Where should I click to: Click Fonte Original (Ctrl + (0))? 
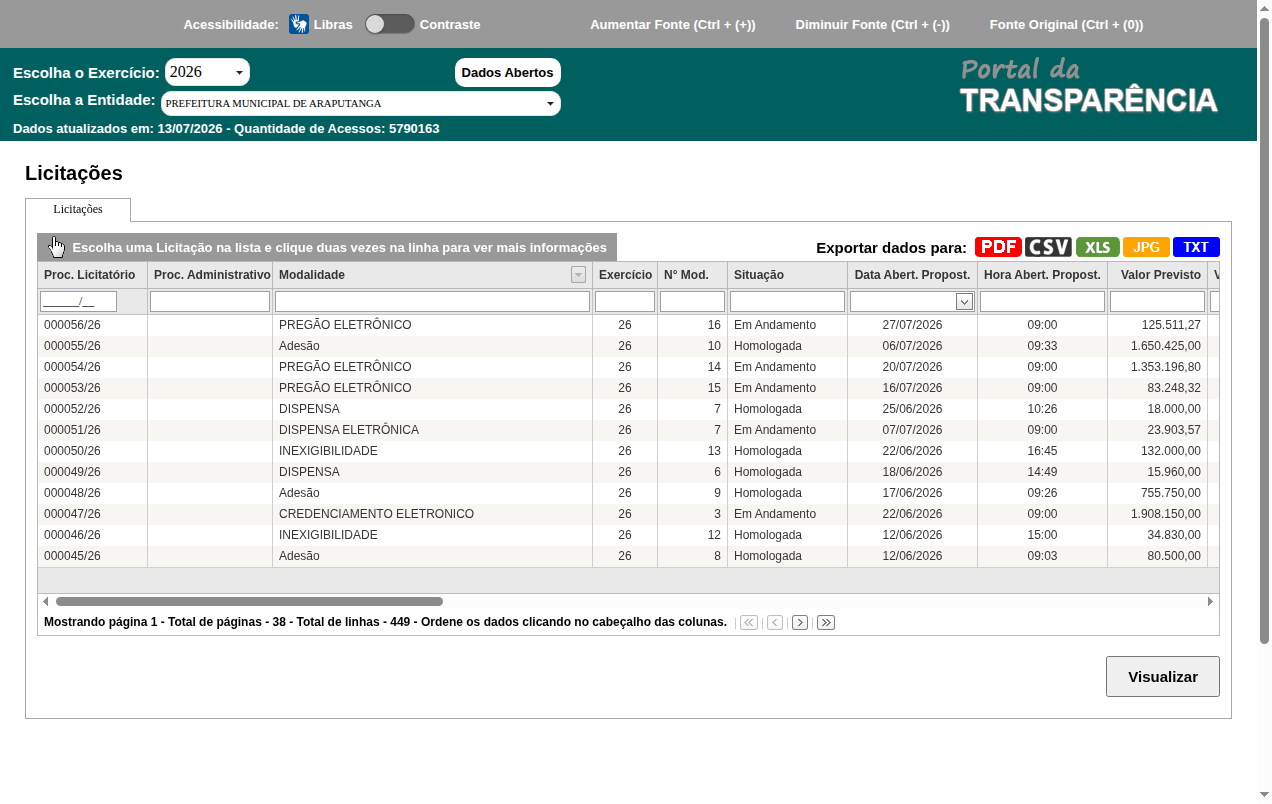tap(1066, 24)
